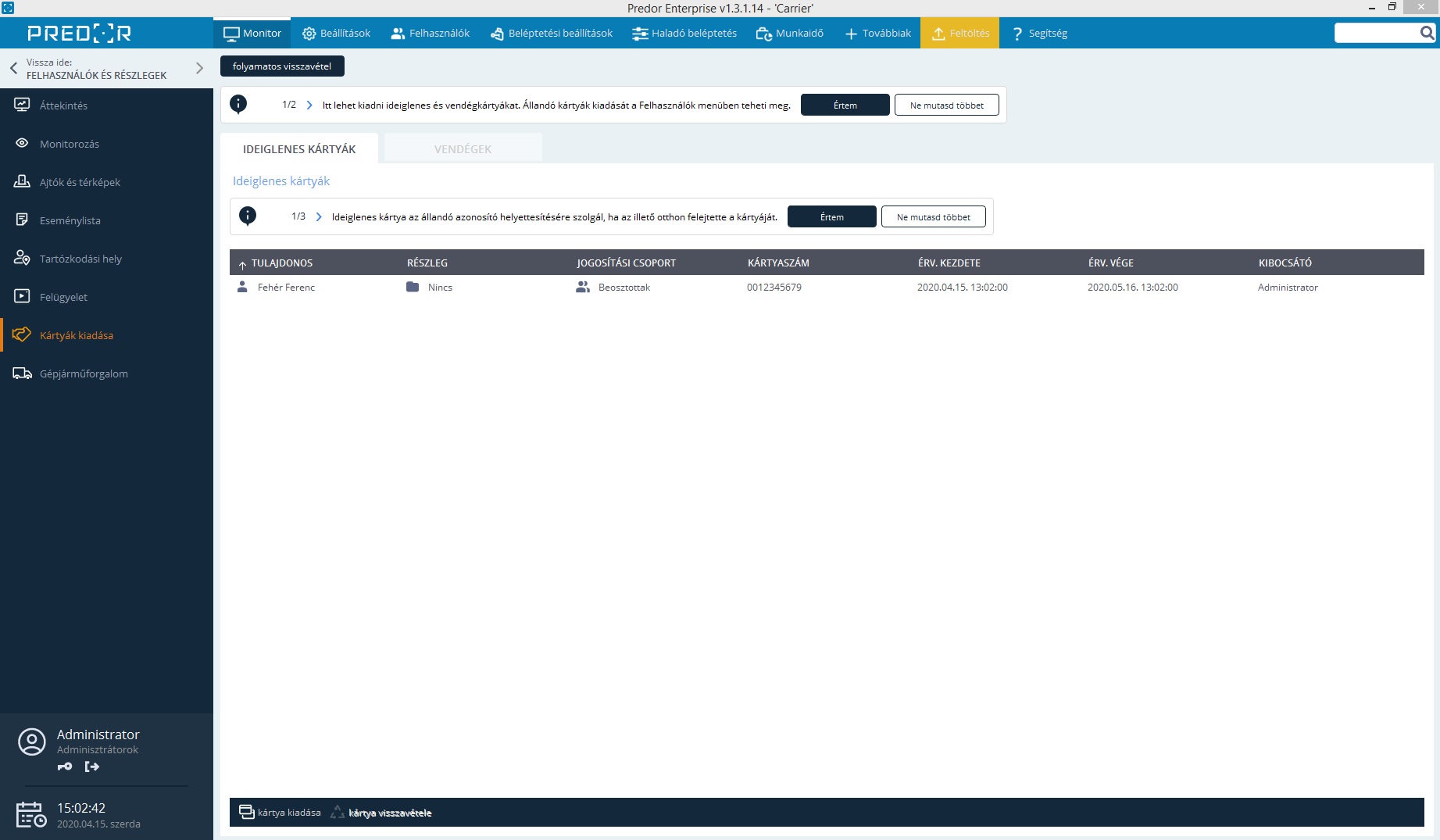Click the kártya kiadása icon in the bottom bar
This screenshot has height=840, width=1440.
click(246, 813)
